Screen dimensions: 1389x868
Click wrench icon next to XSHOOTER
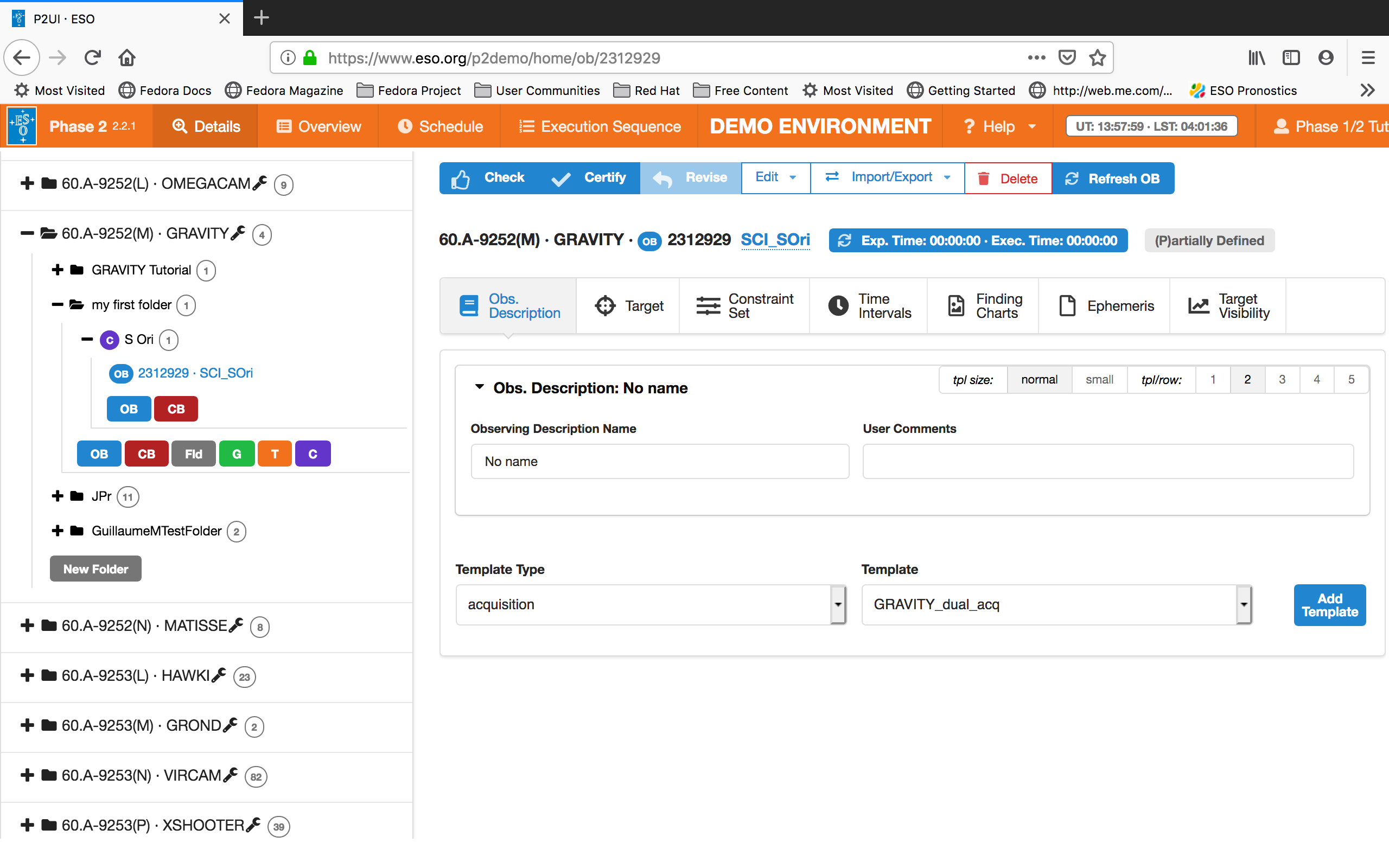pos(253,825)
